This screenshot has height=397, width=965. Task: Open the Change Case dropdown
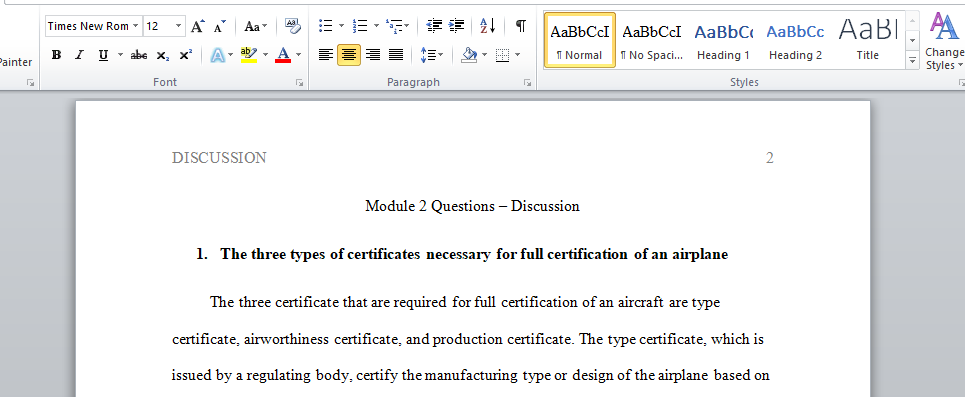pyautogui.click(x=256, y=26)
